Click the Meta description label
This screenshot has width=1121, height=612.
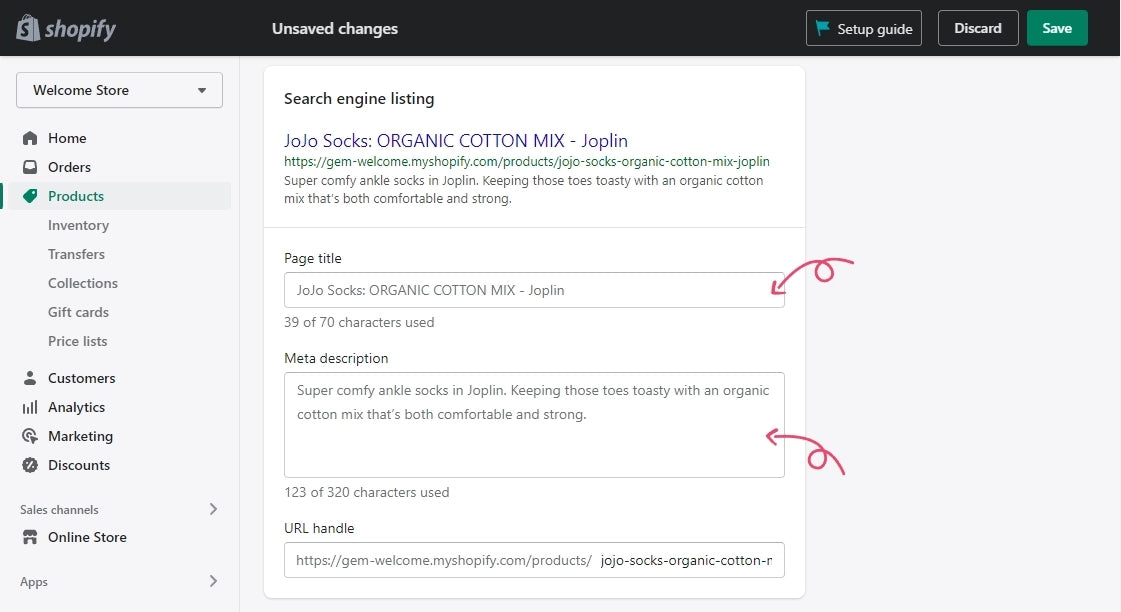(336, 358)
